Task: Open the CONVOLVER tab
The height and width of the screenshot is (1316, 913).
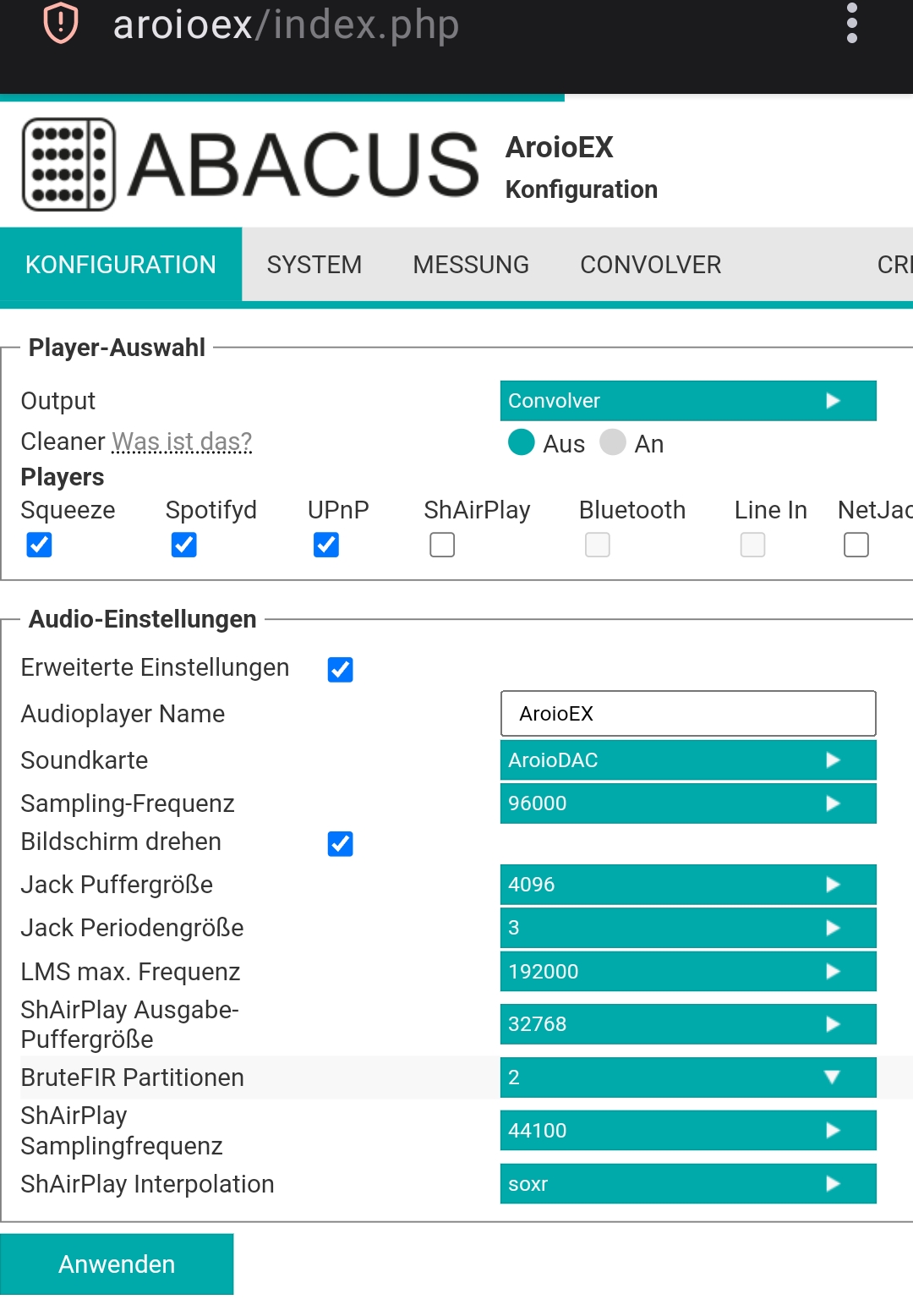Action: pos(650,265)
